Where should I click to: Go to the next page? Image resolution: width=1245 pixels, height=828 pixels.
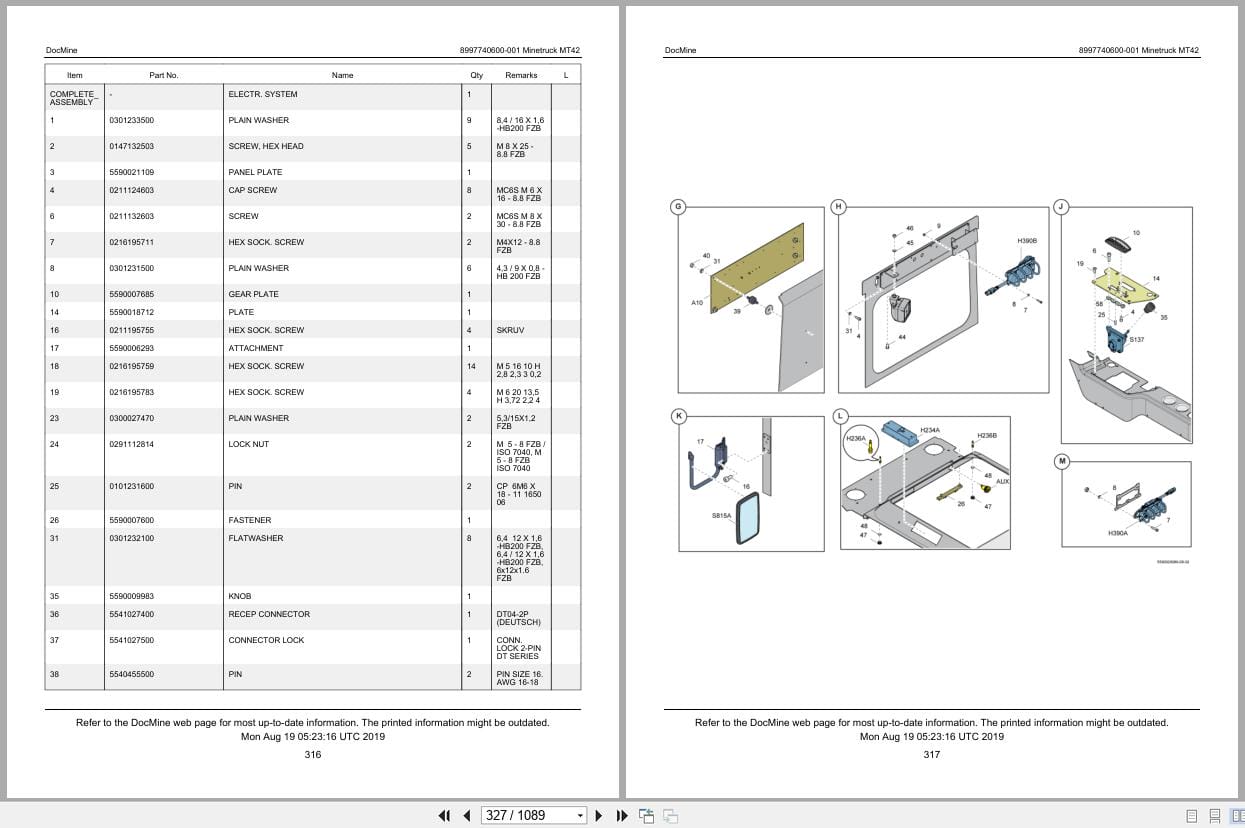(x=599, y=815)
